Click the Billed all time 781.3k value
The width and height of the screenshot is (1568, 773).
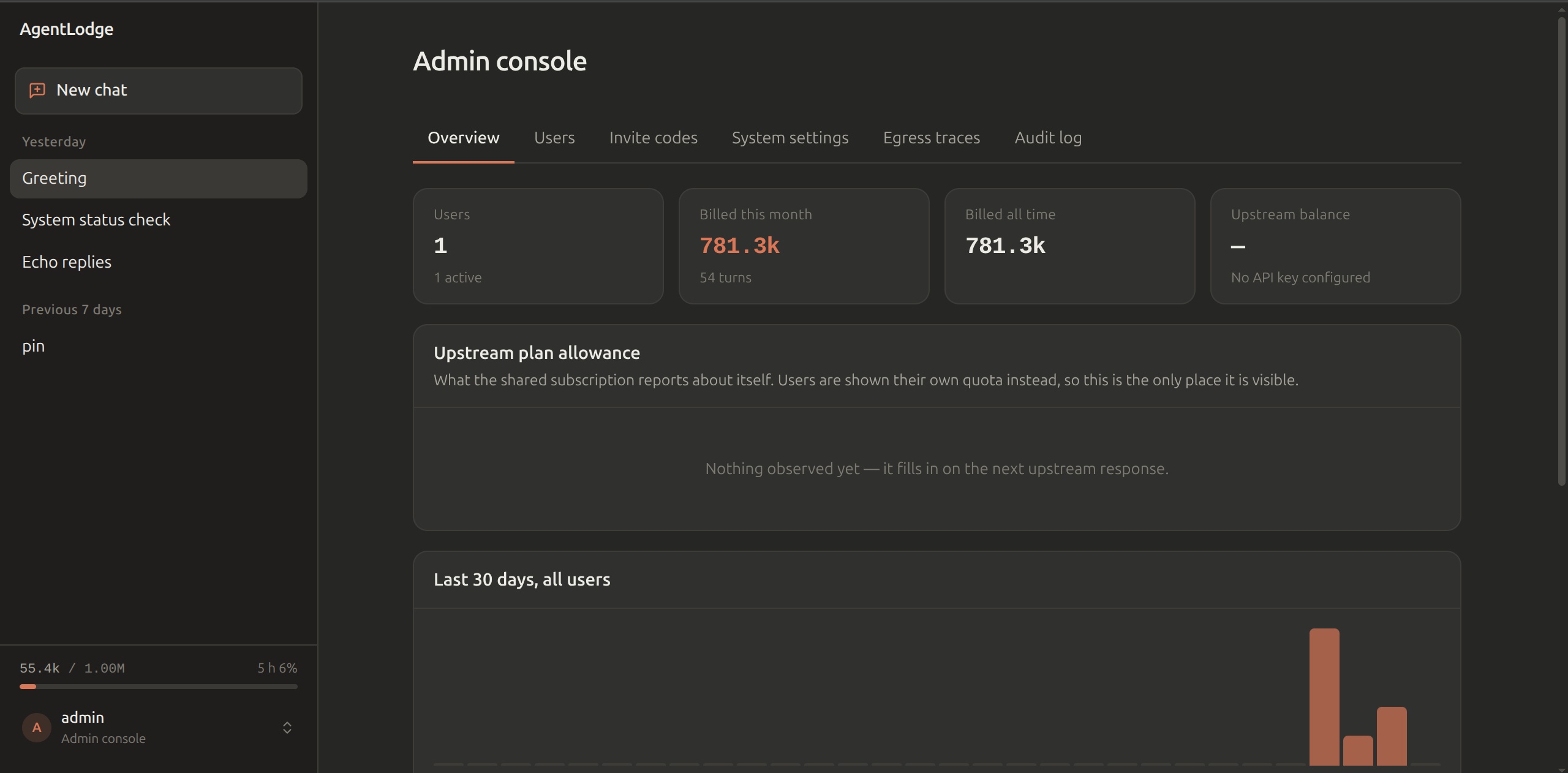[1005, 246]
